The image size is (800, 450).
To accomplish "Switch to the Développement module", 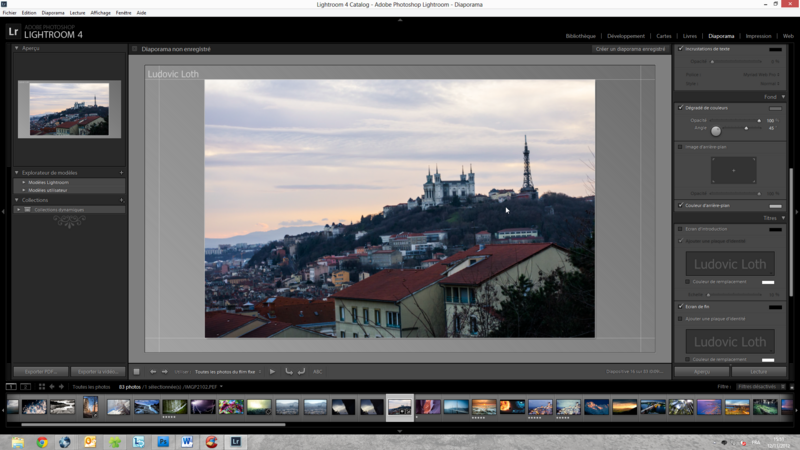I will (x=625, y=36).
